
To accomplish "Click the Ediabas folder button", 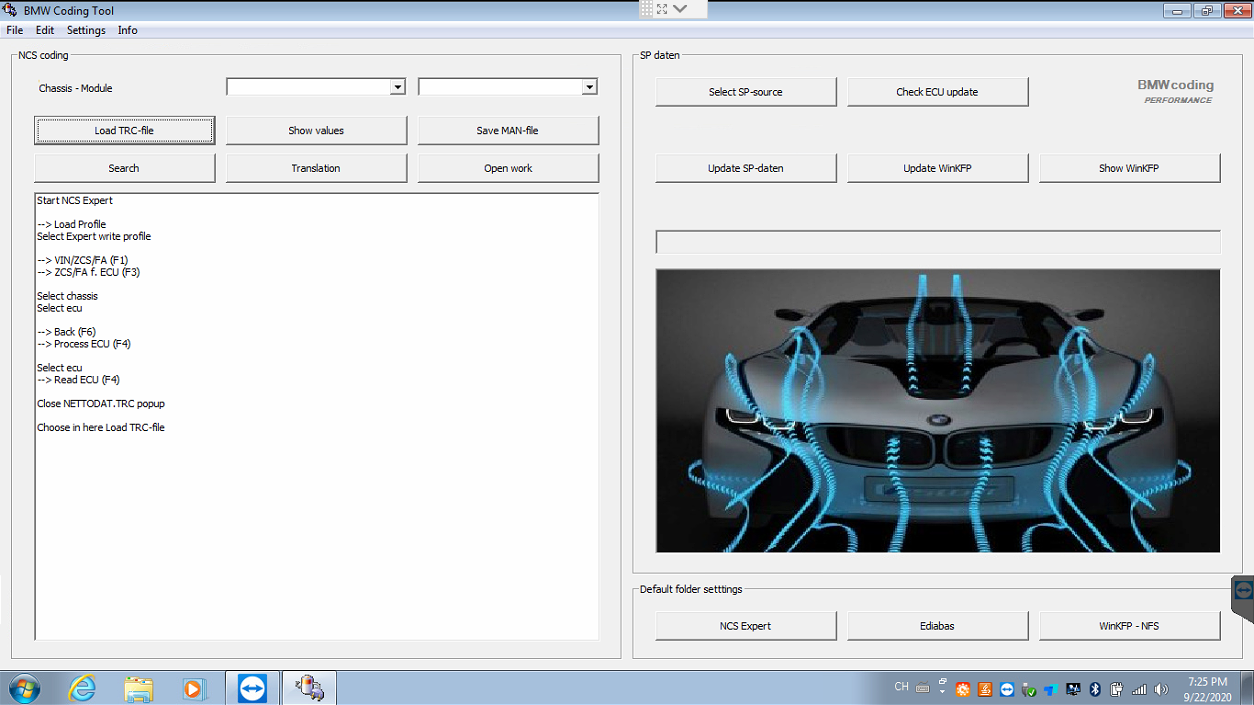I will [938, 626].
